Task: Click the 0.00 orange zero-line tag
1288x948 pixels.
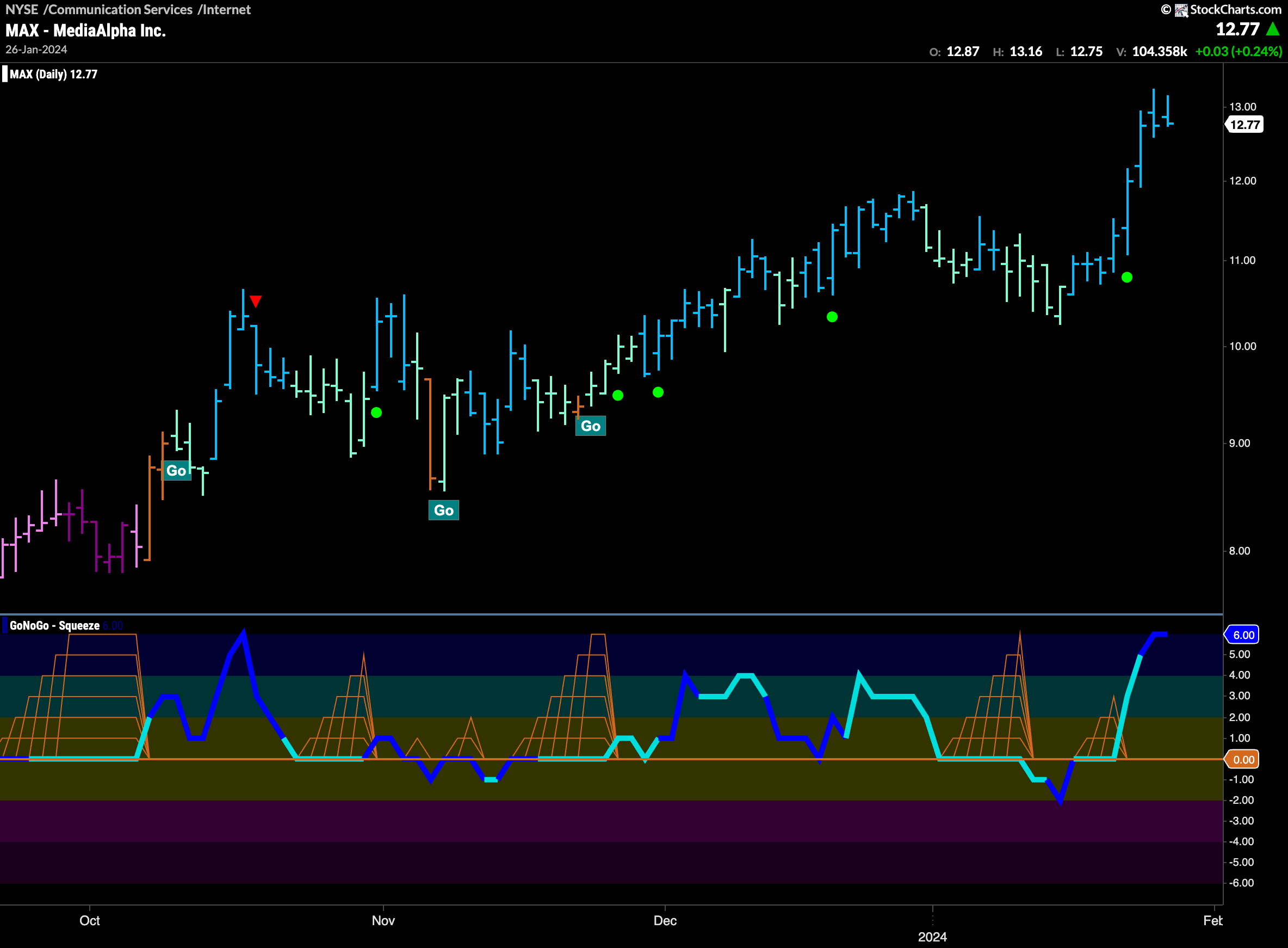Action: pyautogui.click(x=1243, y=759)
